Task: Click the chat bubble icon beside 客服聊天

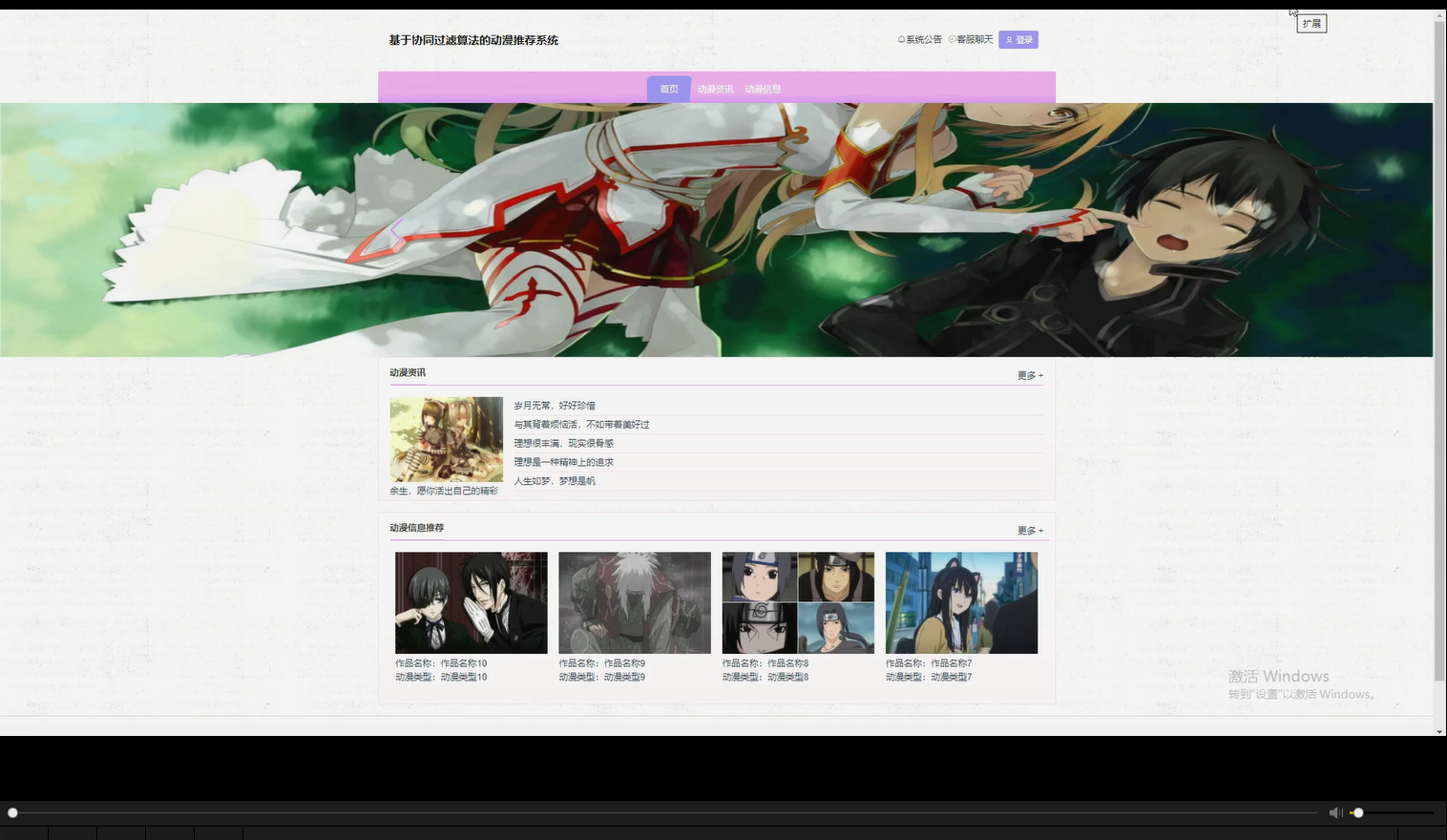Action: [951, 39]
